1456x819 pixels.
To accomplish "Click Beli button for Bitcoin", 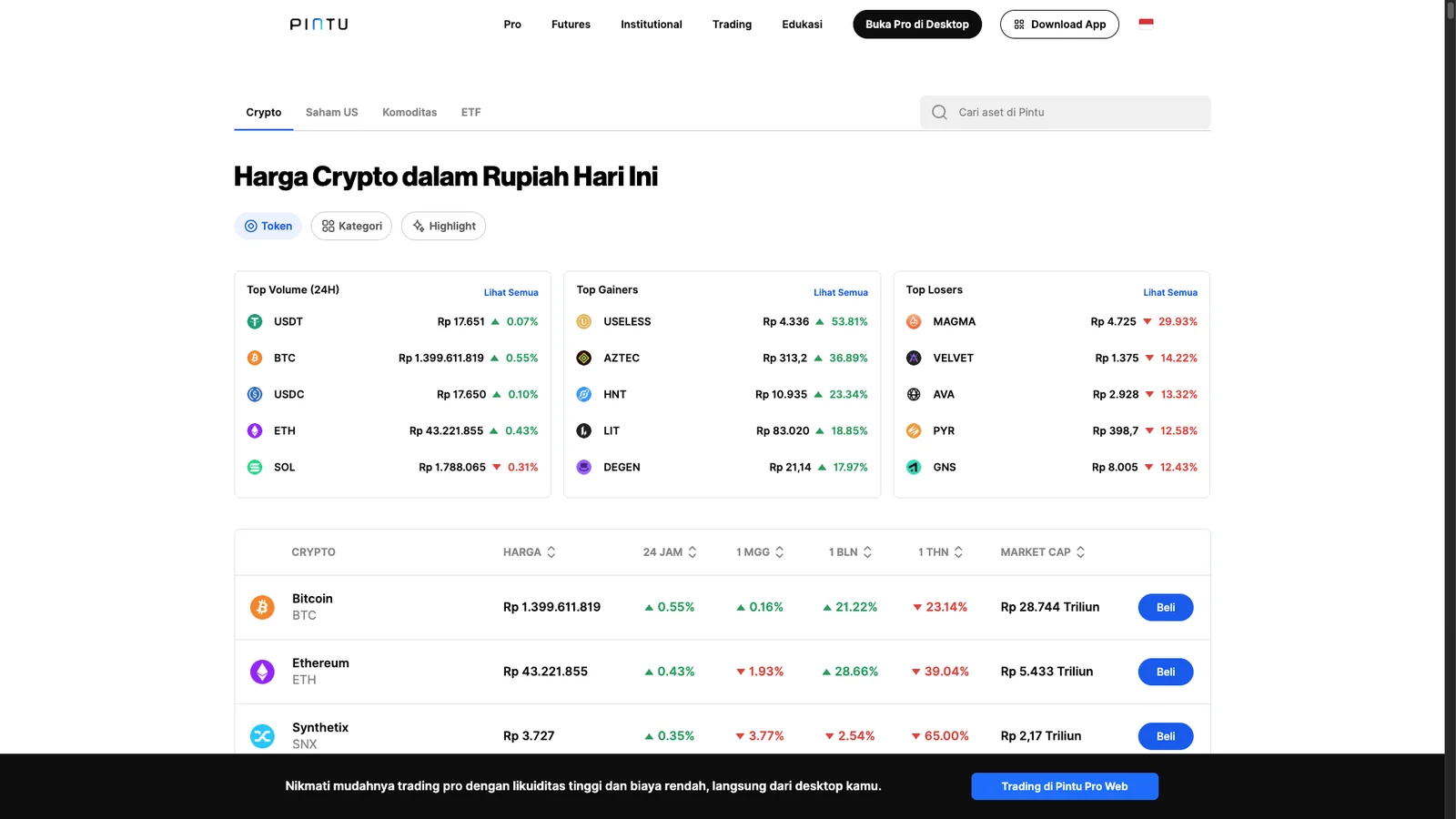I will coord(1166,607).
